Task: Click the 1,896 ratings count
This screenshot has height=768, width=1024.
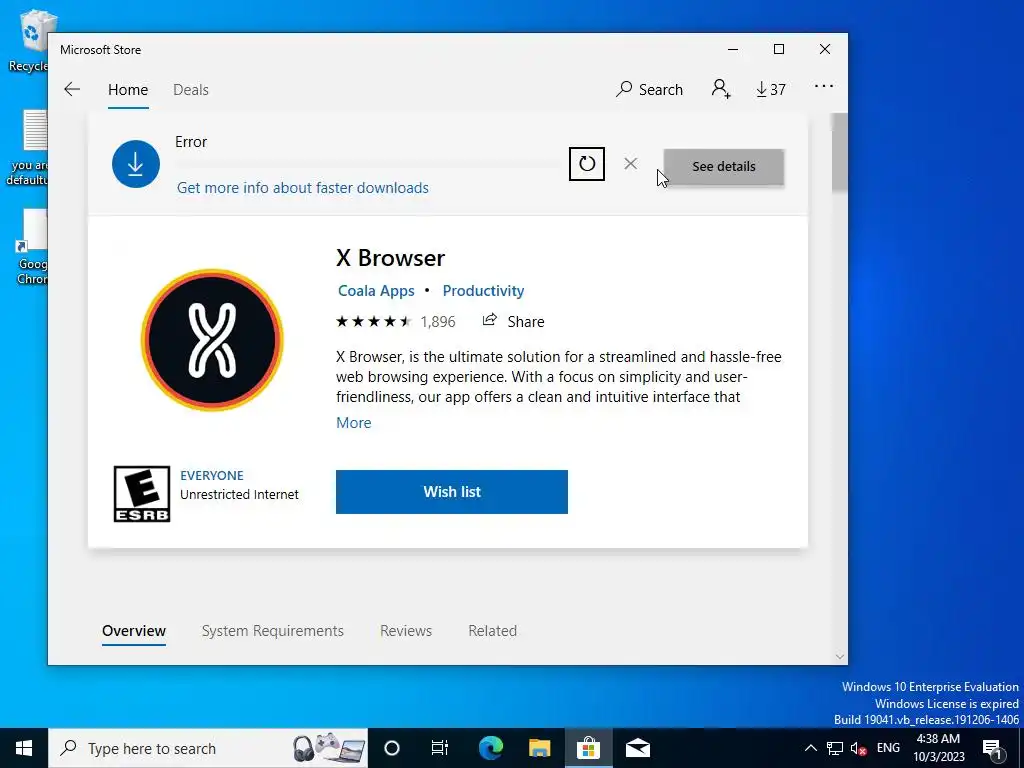Action: (x=438, y=321)
